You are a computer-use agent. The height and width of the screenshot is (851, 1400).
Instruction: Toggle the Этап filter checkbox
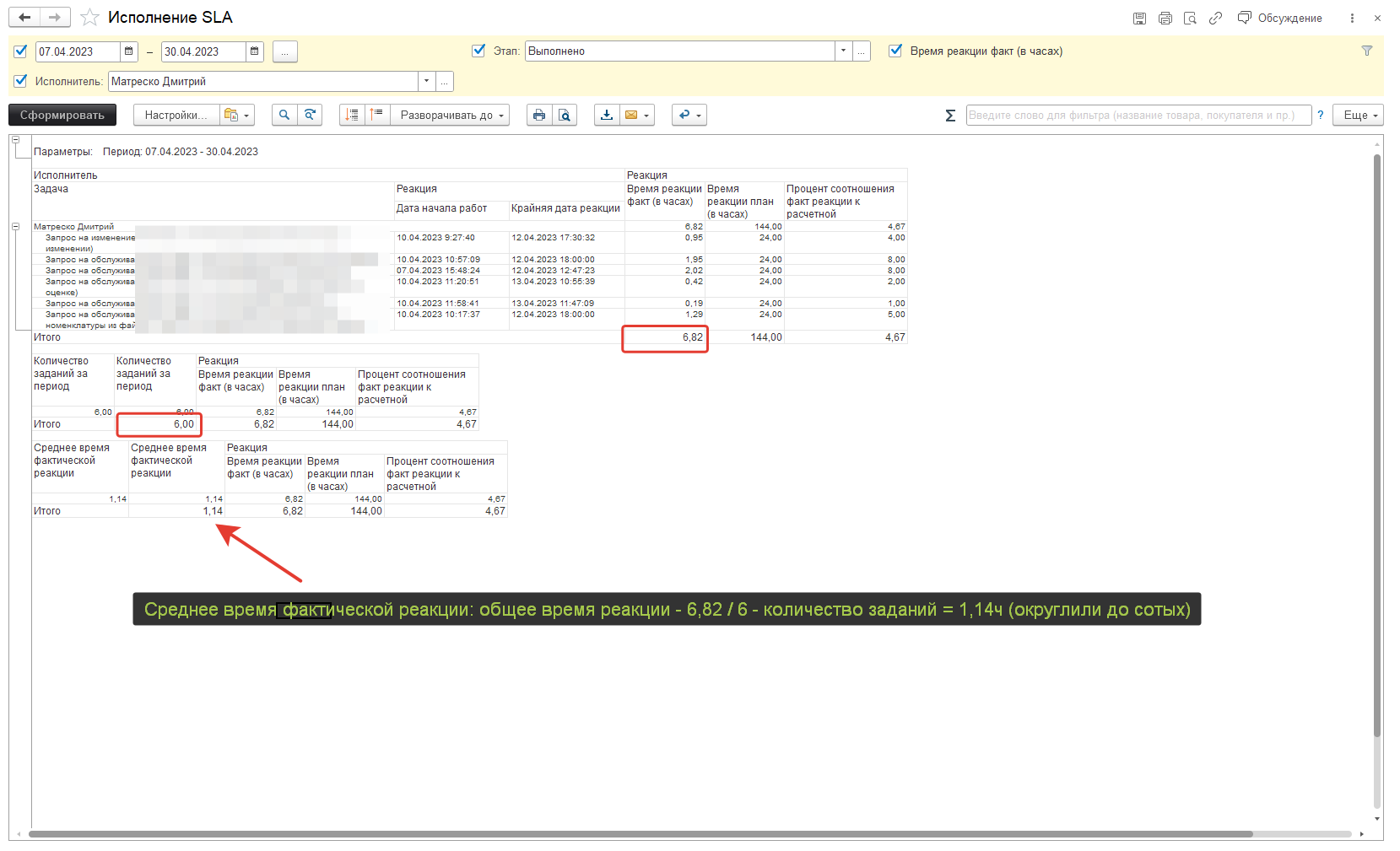pos(478,51)
